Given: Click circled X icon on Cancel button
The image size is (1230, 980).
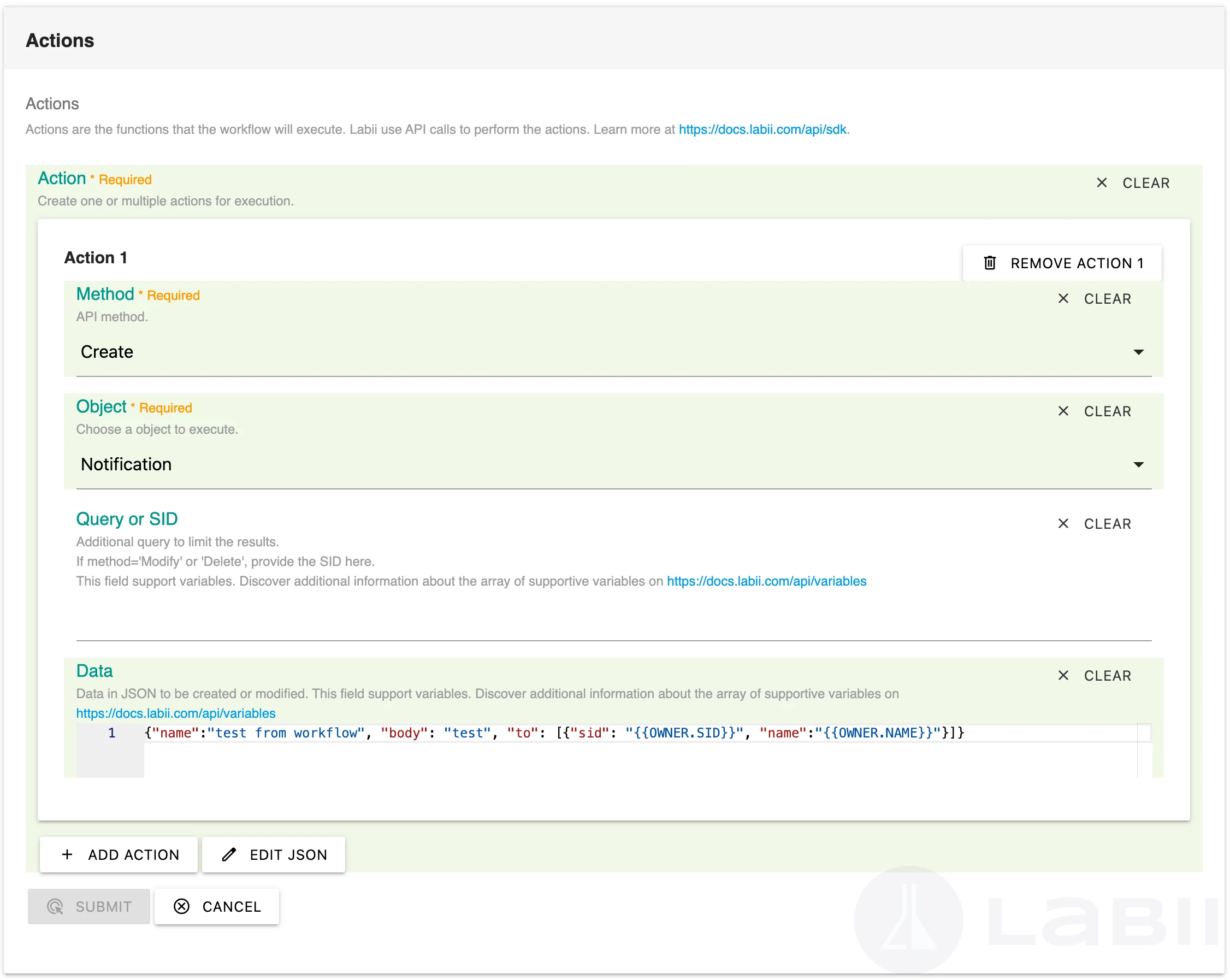Looking at the screenshot, I should coord(181,906).
